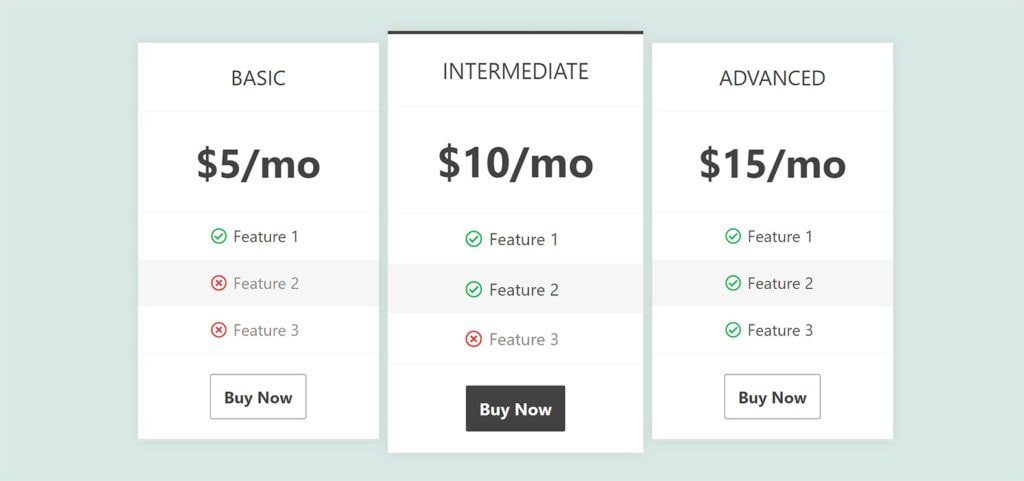
Task: Click the $10/mo price text
Action: tap(515, 163)
